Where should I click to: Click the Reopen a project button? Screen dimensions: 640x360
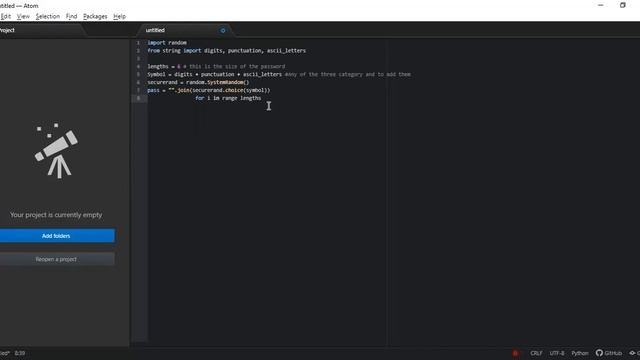point(56,259)
